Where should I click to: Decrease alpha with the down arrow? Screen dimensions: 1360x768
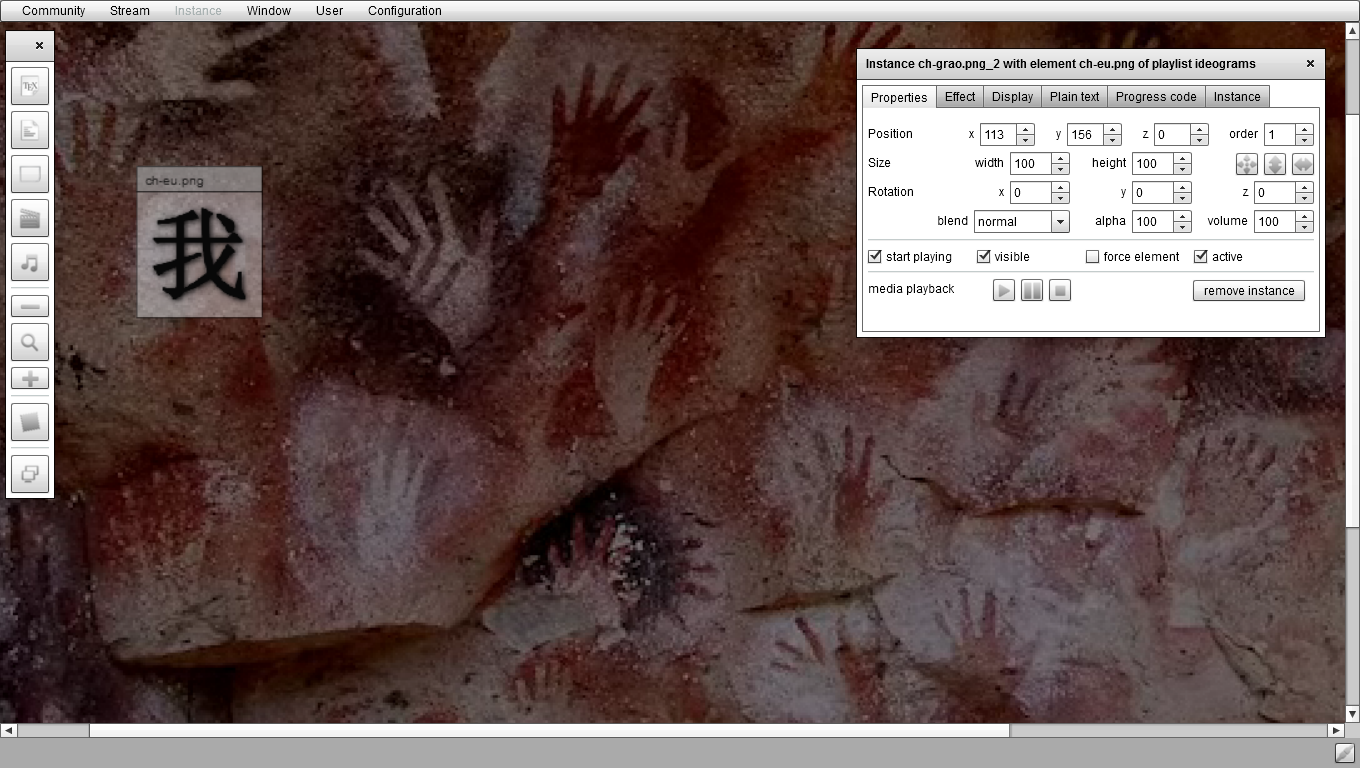pyautogui.click(x=1182, y=227)
